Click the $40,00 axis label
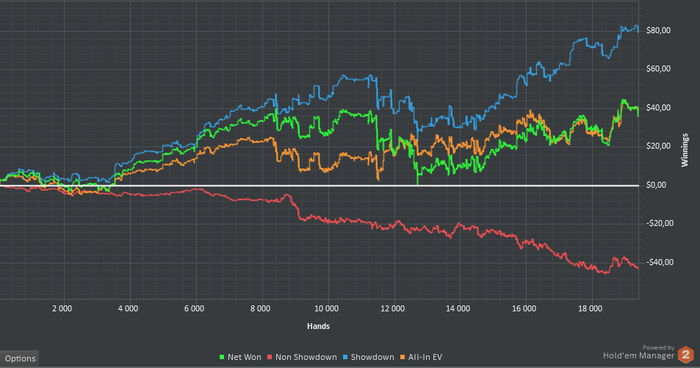This screenshot has width=700, height=368. tap(658, 108)
